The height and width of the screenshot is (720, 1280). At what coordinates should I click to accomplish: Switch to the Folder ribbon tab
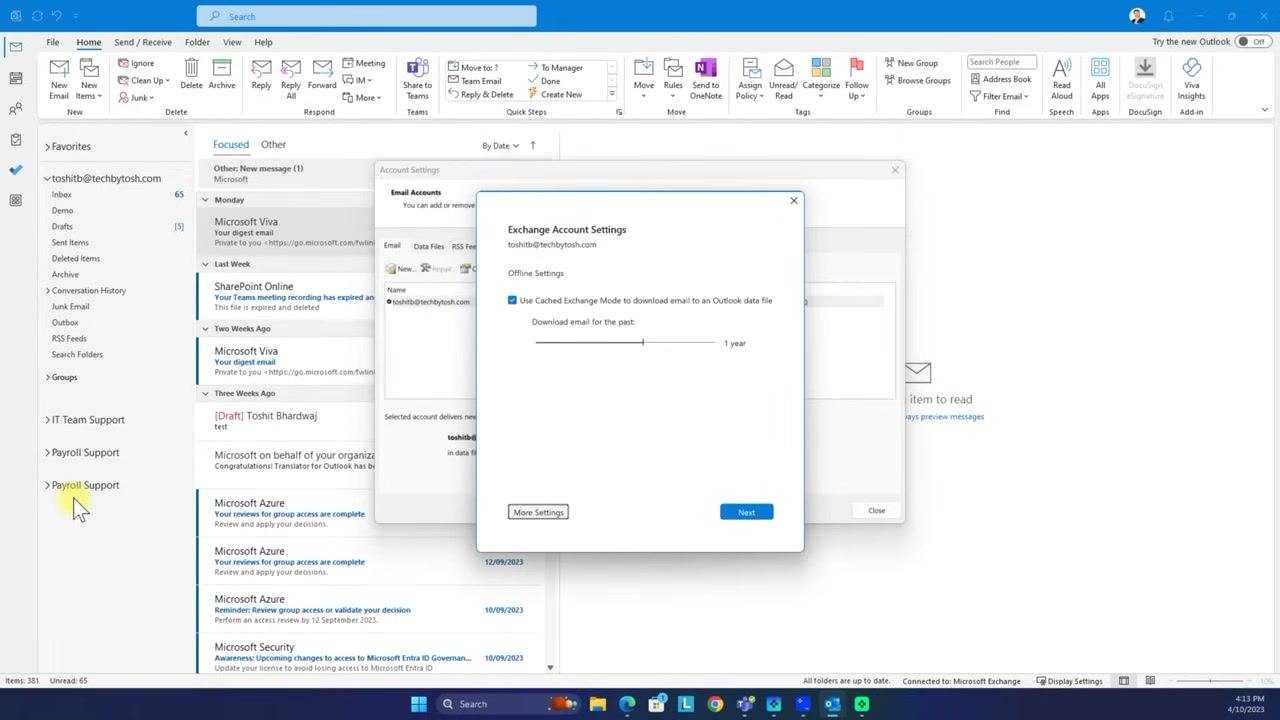tap(197, 42)
